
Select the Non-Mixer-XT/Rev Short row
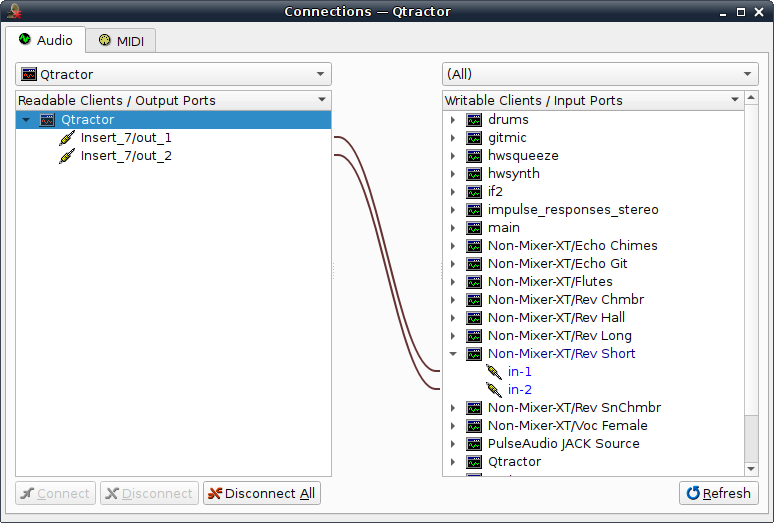click(x=593, y=354)
